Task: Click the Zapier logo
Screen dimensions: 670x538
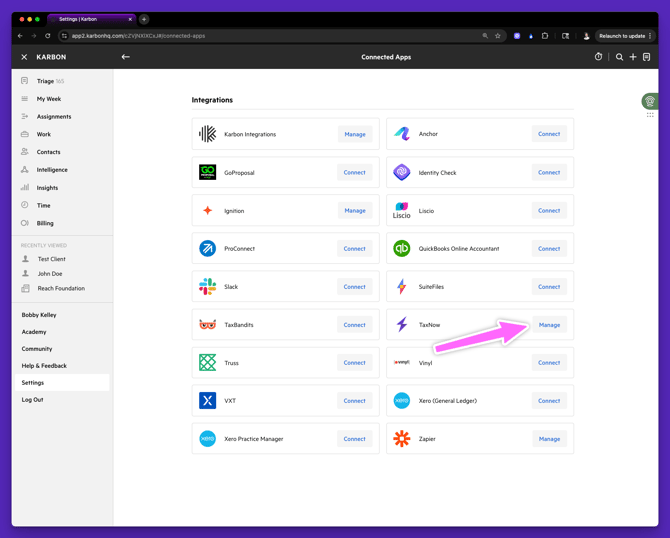Action: pos(402,438)
